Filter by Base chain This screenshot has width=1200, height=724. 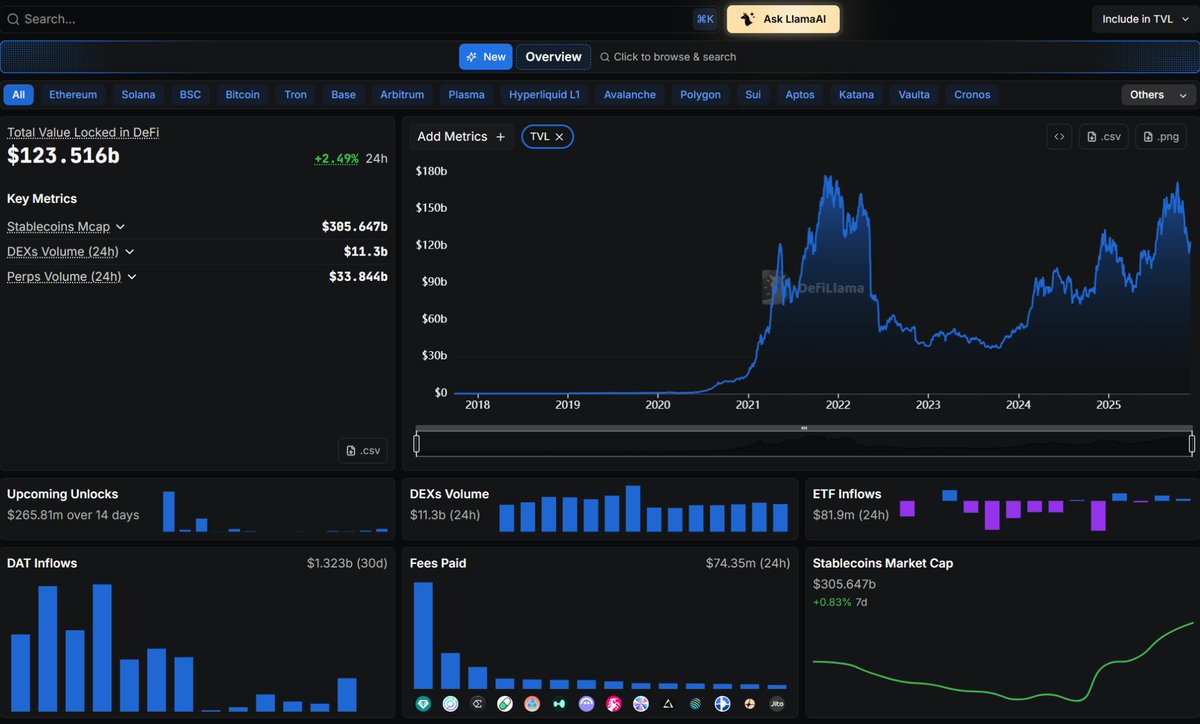343,95
